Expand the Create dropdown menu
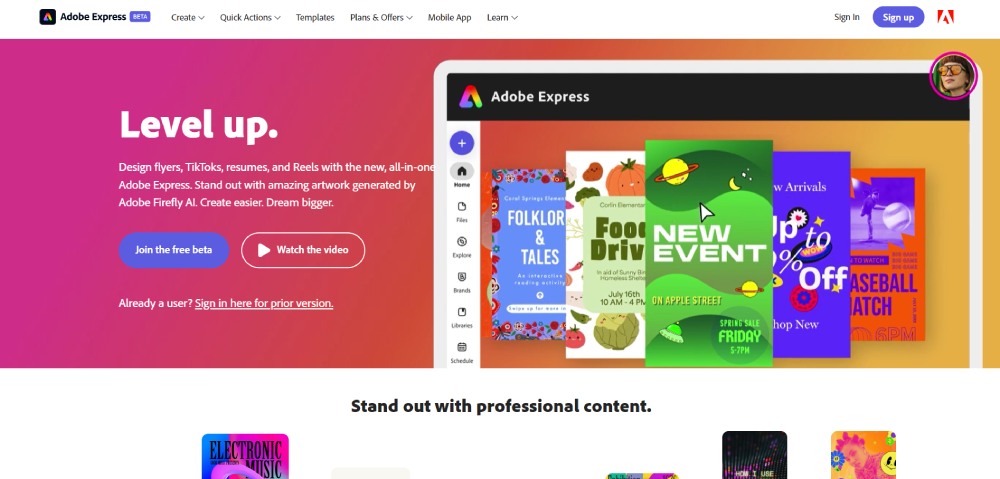This screenshot has height=479, width=1000. [x=188, y=18]
